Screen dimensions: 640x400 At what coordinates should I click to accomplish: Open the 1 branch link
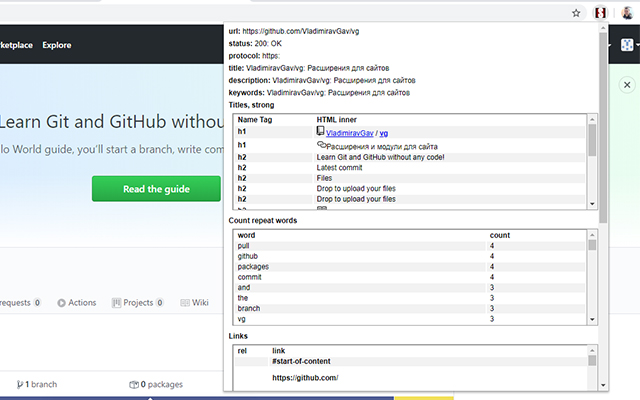click(37, 384)
